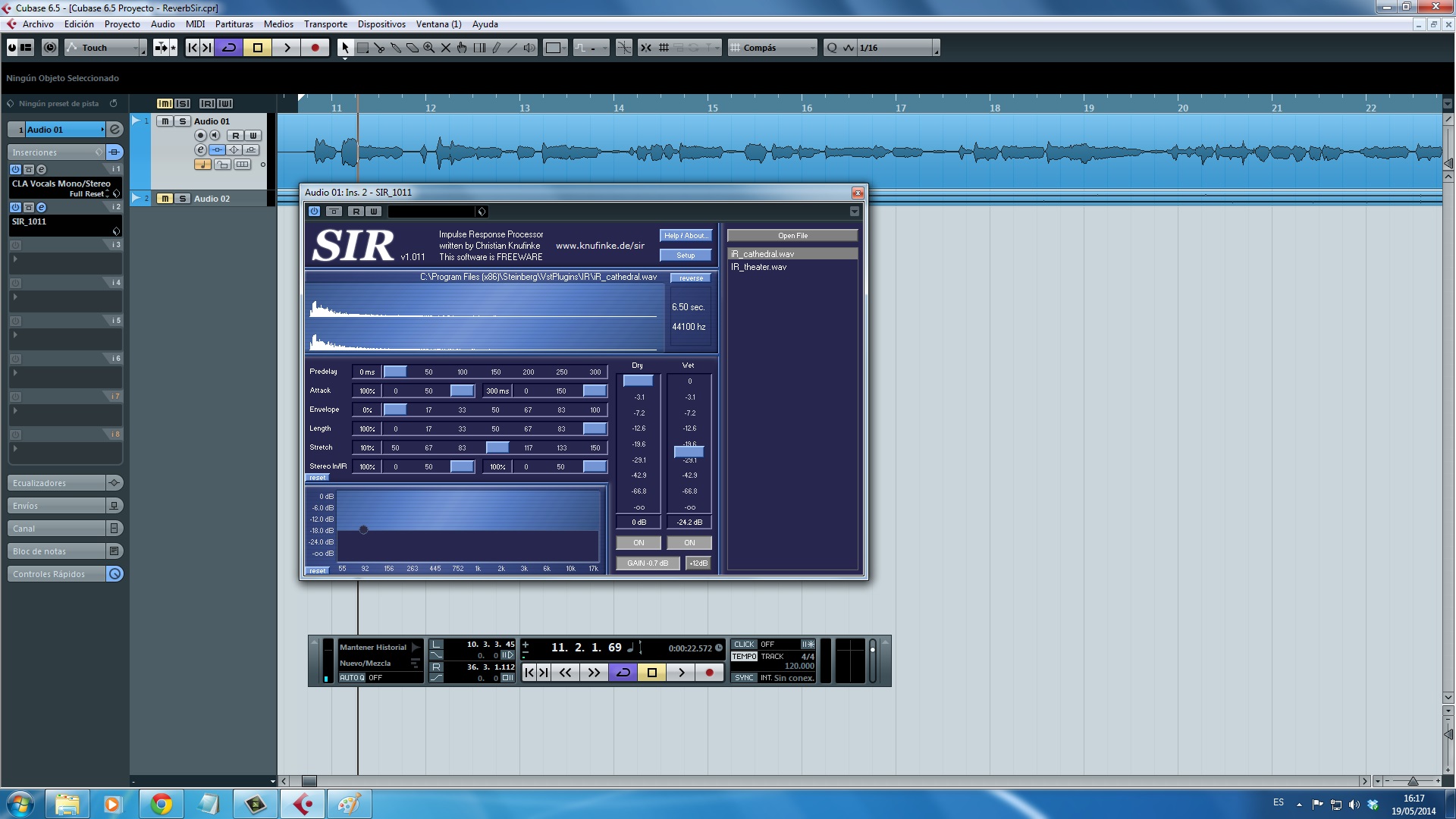This screenshot has height=819, width=1456.
Task: Click record button in transport panel
Action: [x=709, y=673]
